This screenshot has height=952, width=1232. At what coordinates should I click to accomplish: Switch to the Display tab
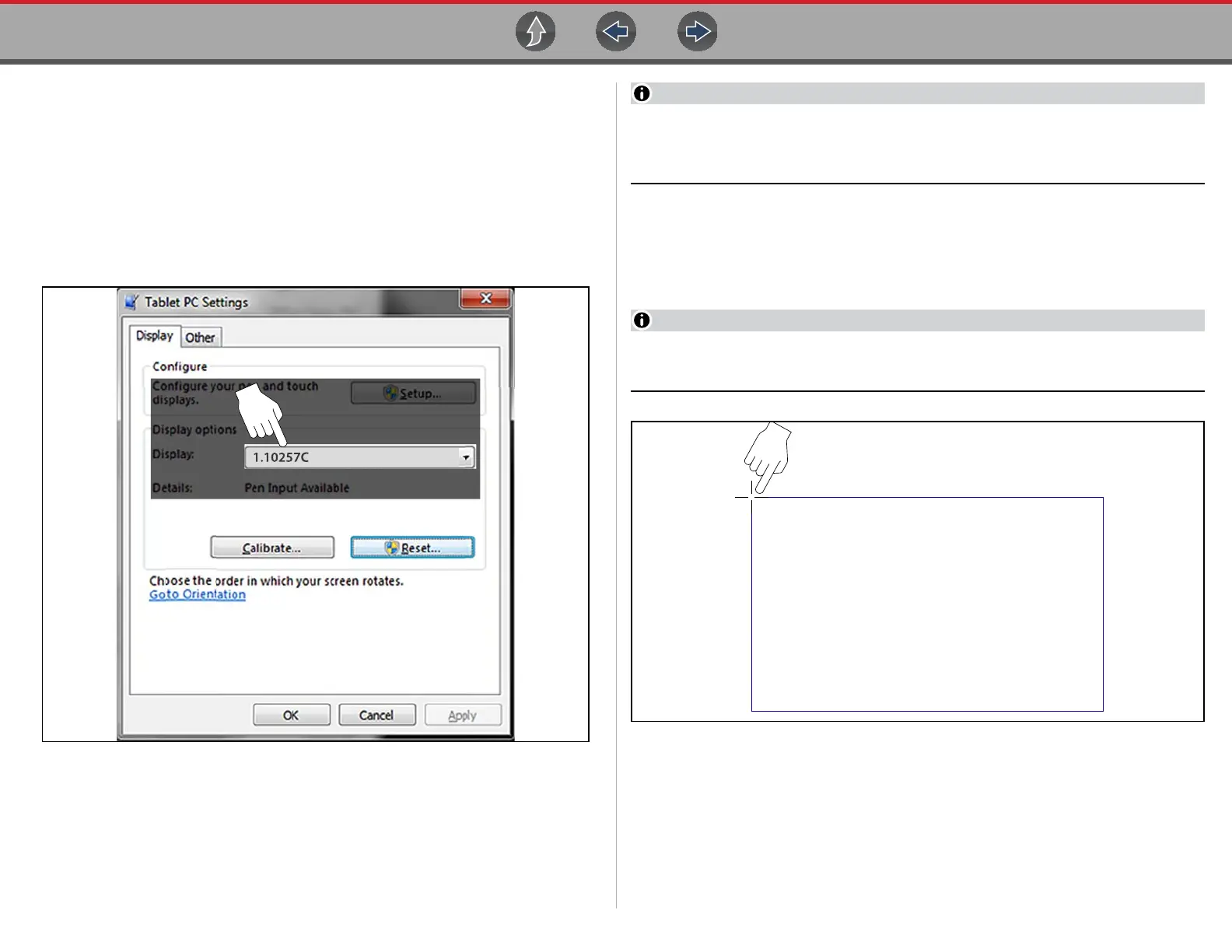[x=155, y=335]
